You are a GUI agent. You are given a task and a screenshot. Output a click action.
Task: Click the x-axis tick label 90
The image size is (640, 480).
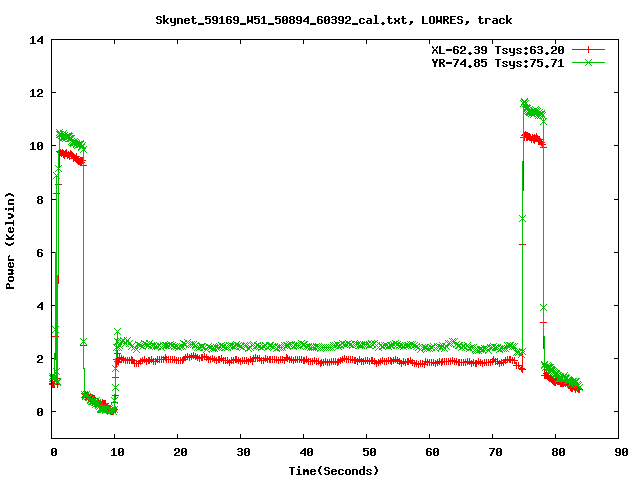point(621,452)
